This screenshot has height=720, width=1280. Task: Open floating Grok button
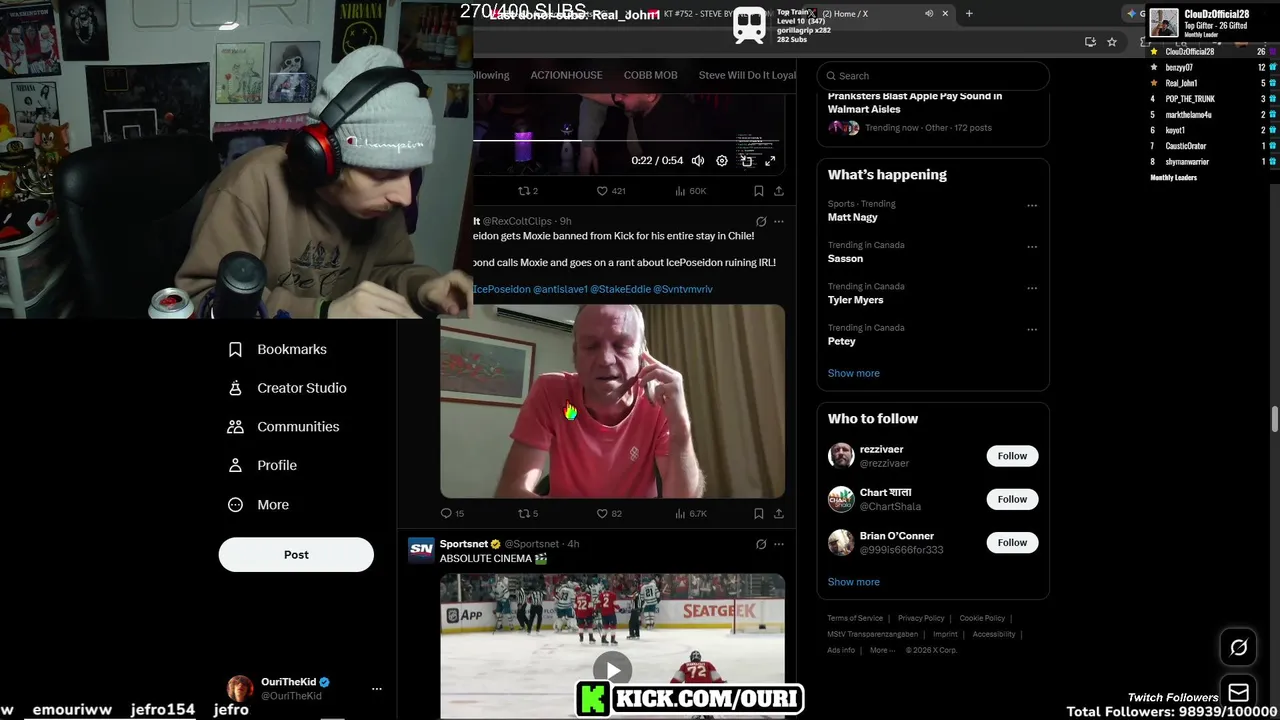pyautogui.click(x=1238, y=648)
